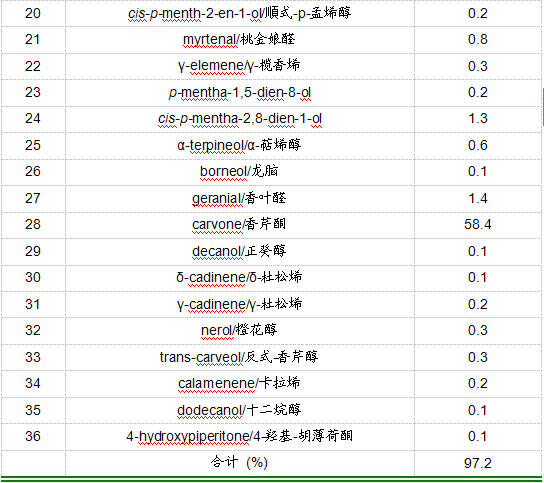Click row number 20 cell
This screenshot has height=483, width=544.
click(x=33, y=14)
